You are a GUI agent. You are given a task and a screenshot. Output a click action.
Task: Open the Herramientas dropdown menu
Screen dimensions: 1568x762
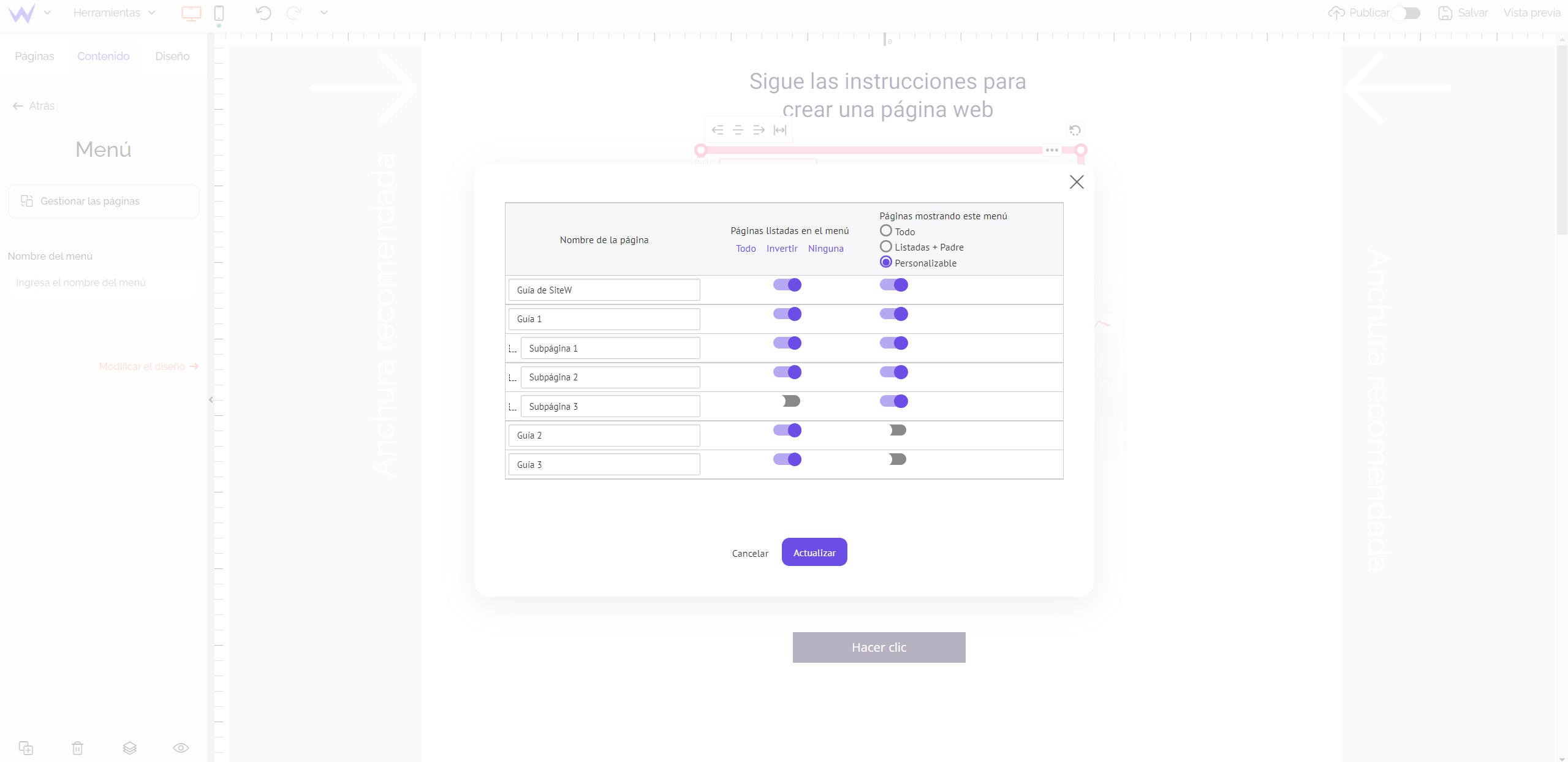pos(114,13)
